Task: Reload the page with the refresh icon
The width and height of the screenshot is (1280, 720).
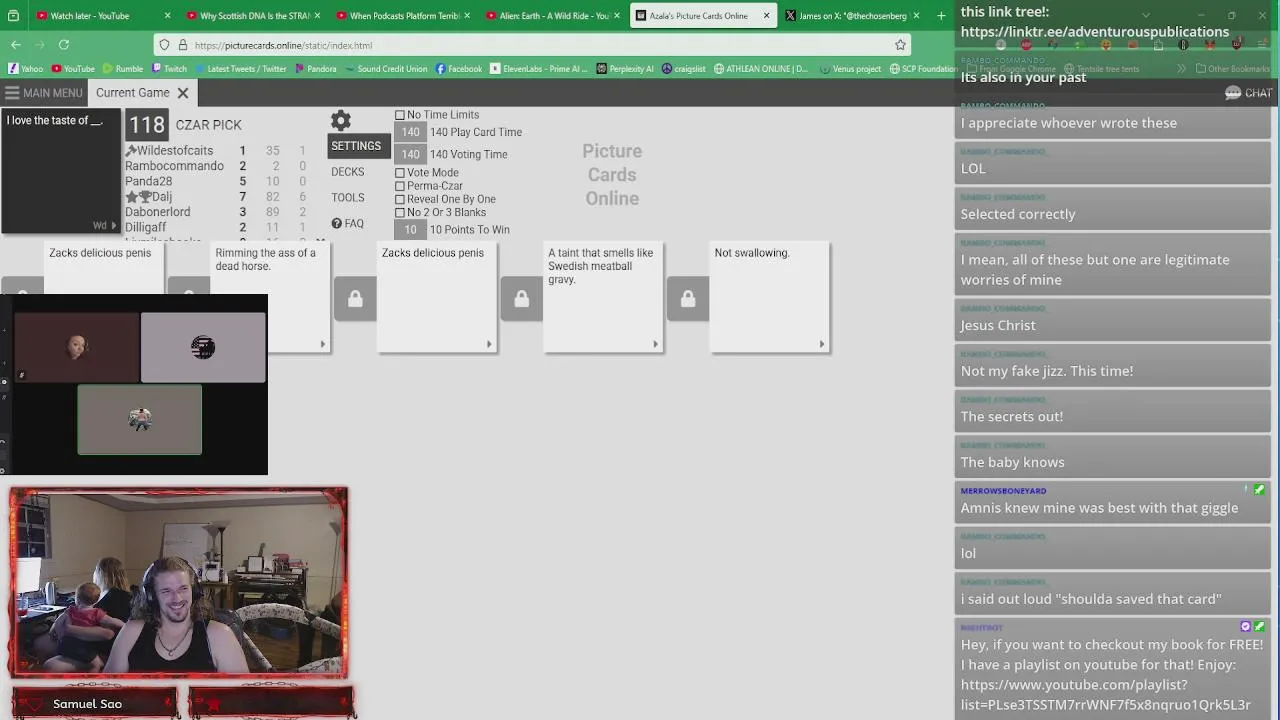Action: [64, 45]
